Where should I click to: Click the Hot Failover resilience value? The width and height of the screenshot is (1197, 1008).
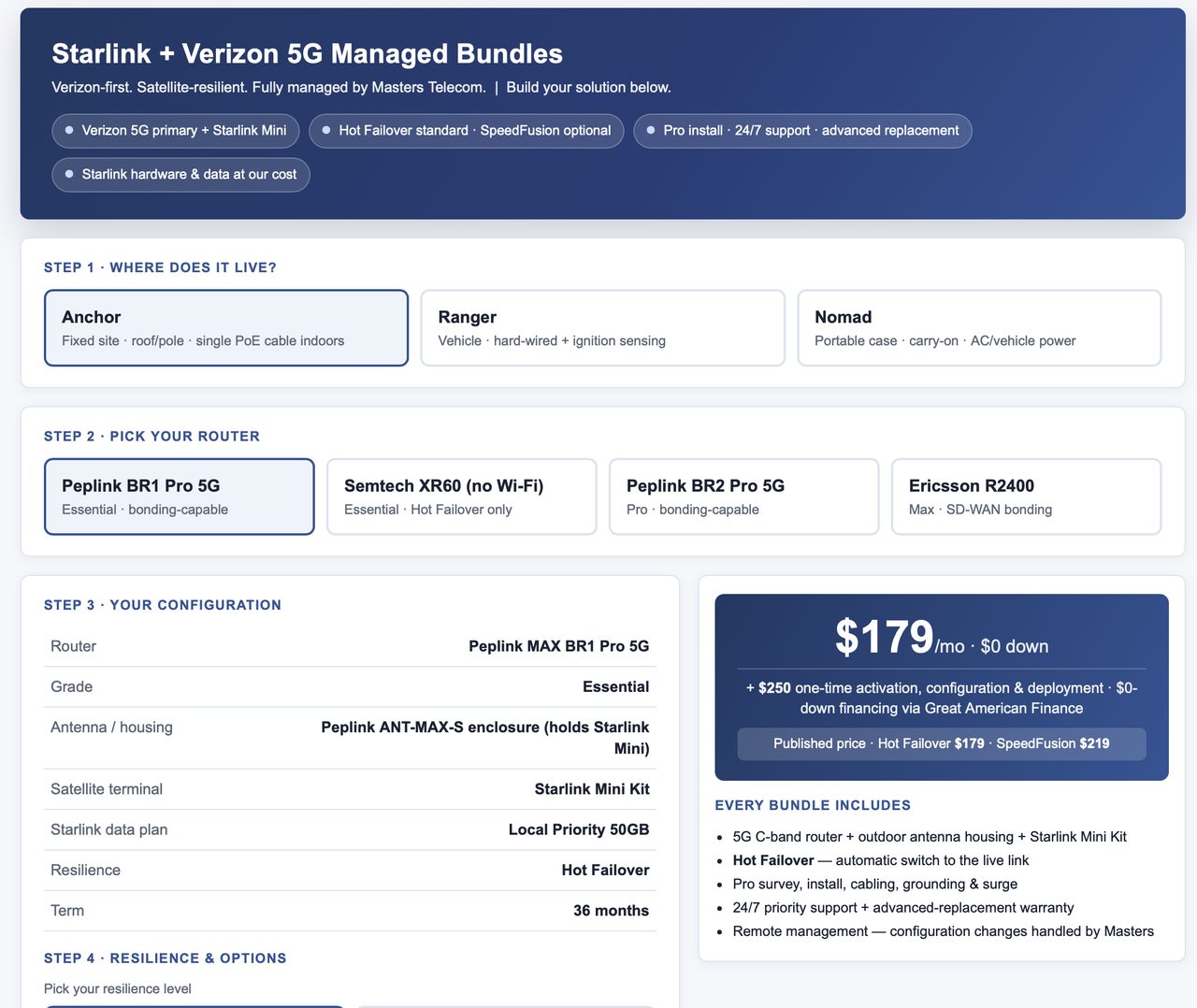coord(605,871)
